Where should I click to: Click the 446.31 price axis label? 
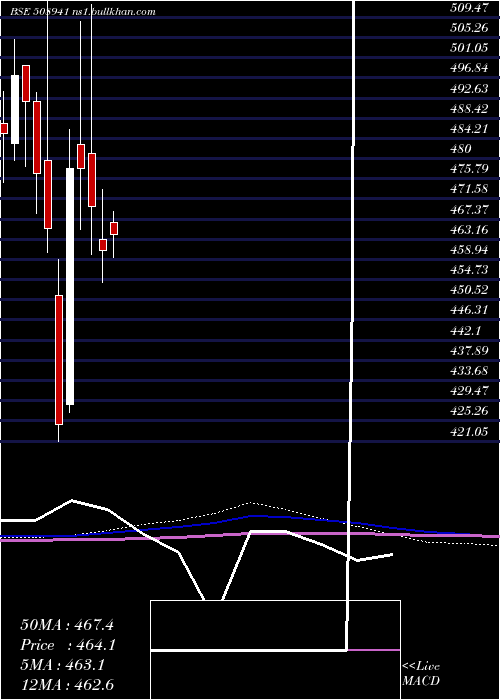(469, 310)
